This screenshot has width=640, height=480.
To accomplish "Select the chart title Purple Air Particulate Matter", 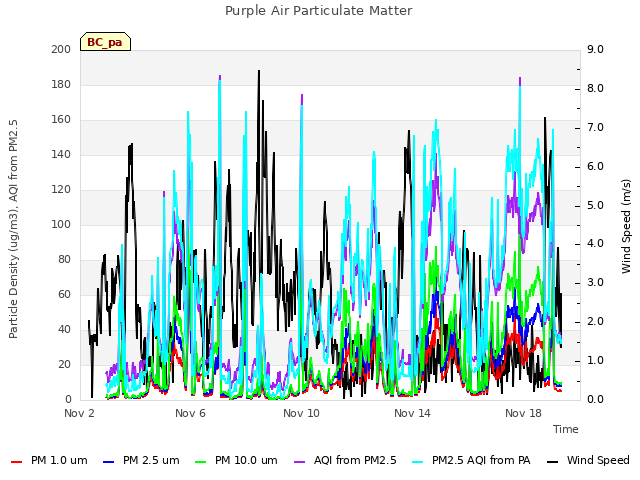I will (319, 11).
